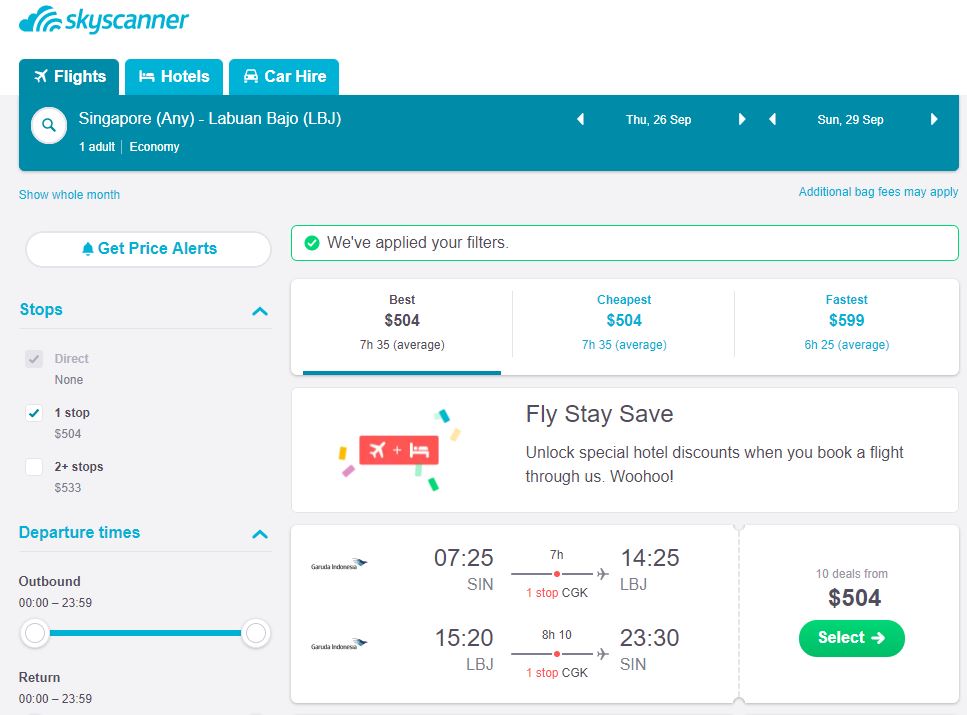The width and height of the screenshot is (967, 715).
Task: Go to next day after Thu, 26 Sep
Action: point(742,120)
